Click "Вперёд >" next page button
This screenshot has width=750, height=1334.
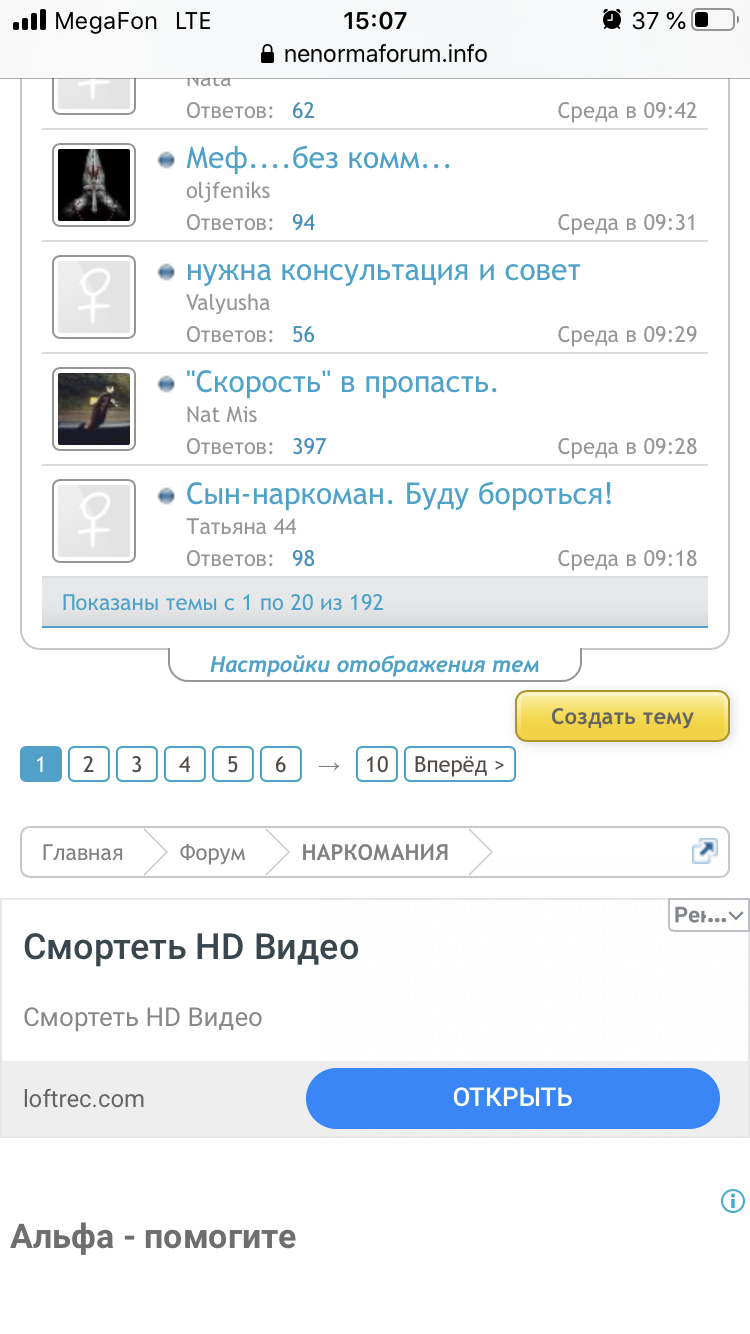(x=459, y=765)
